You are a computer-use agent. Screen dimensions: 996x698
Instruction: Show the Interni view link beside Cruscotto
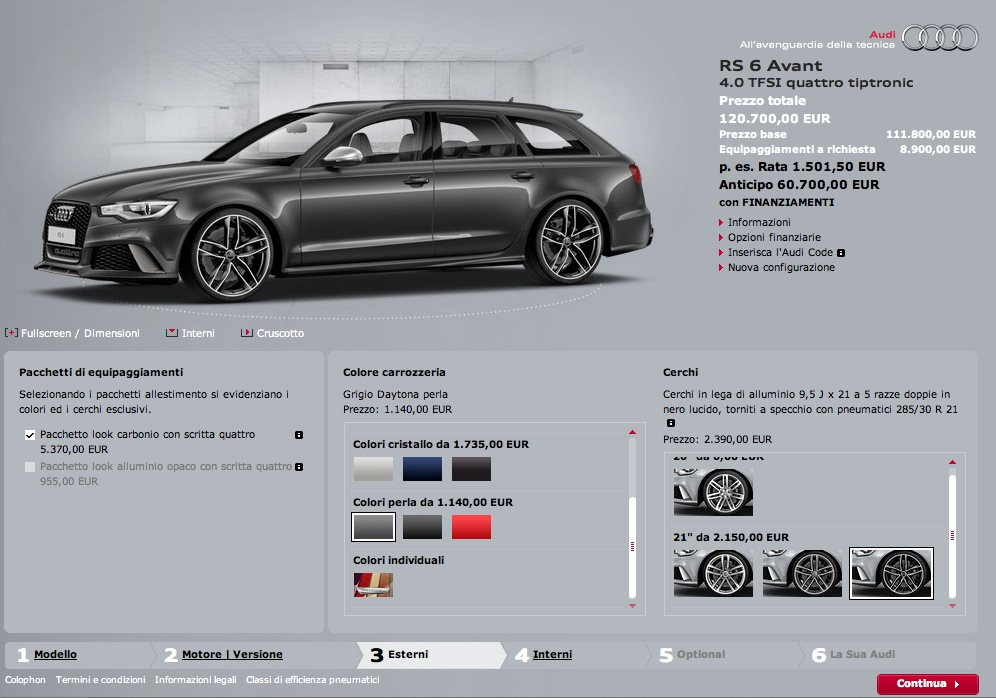coord(198,333)
